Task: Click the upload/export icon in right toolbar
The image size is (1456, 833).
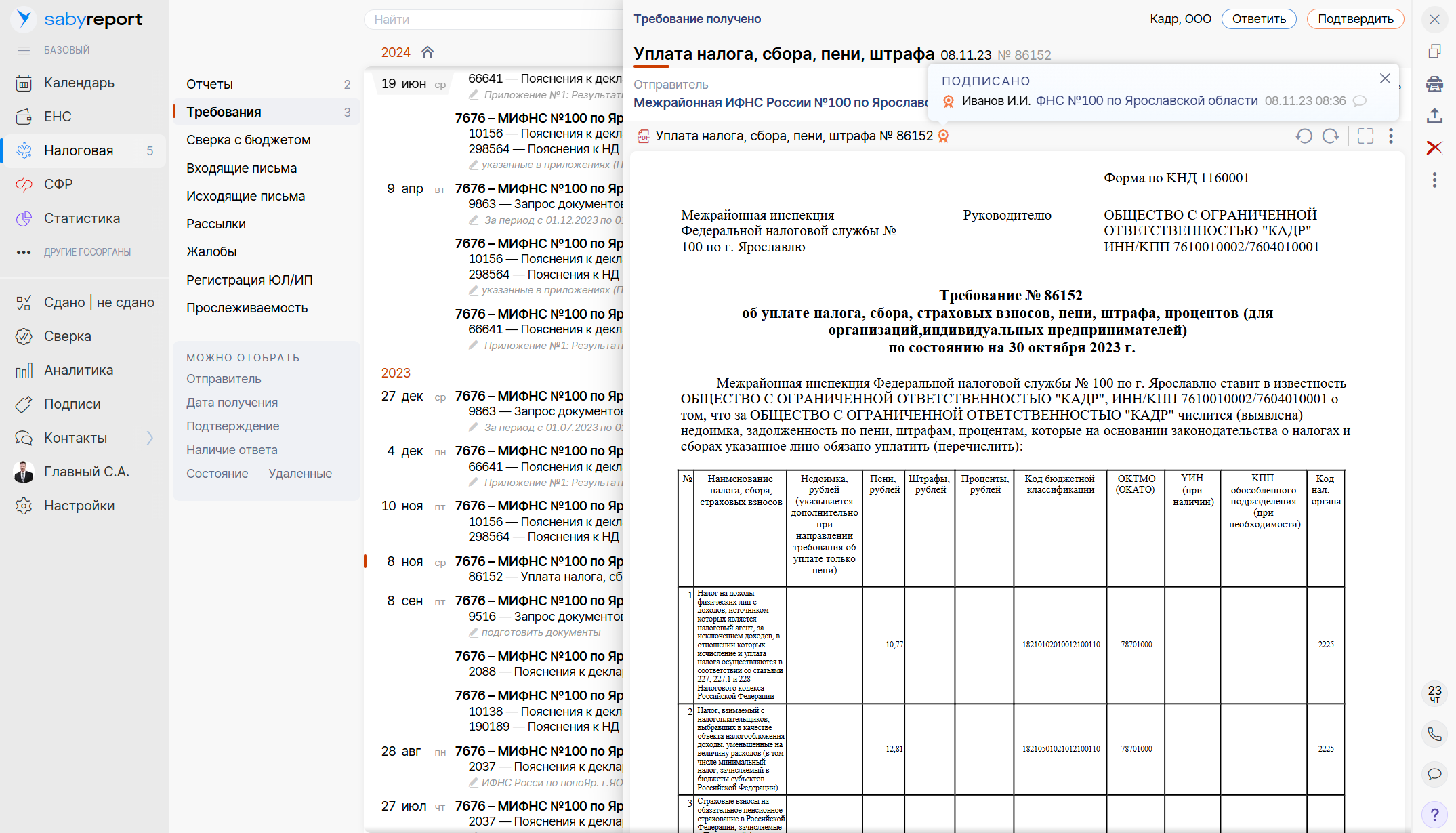Action: pos(1434,116)
